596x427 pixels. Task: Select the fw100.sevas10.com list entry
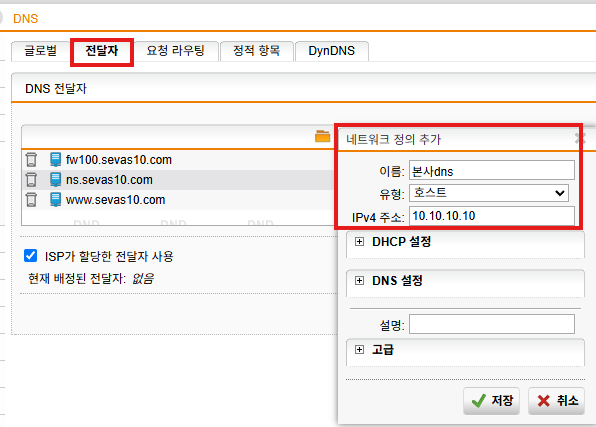point(119,160)
